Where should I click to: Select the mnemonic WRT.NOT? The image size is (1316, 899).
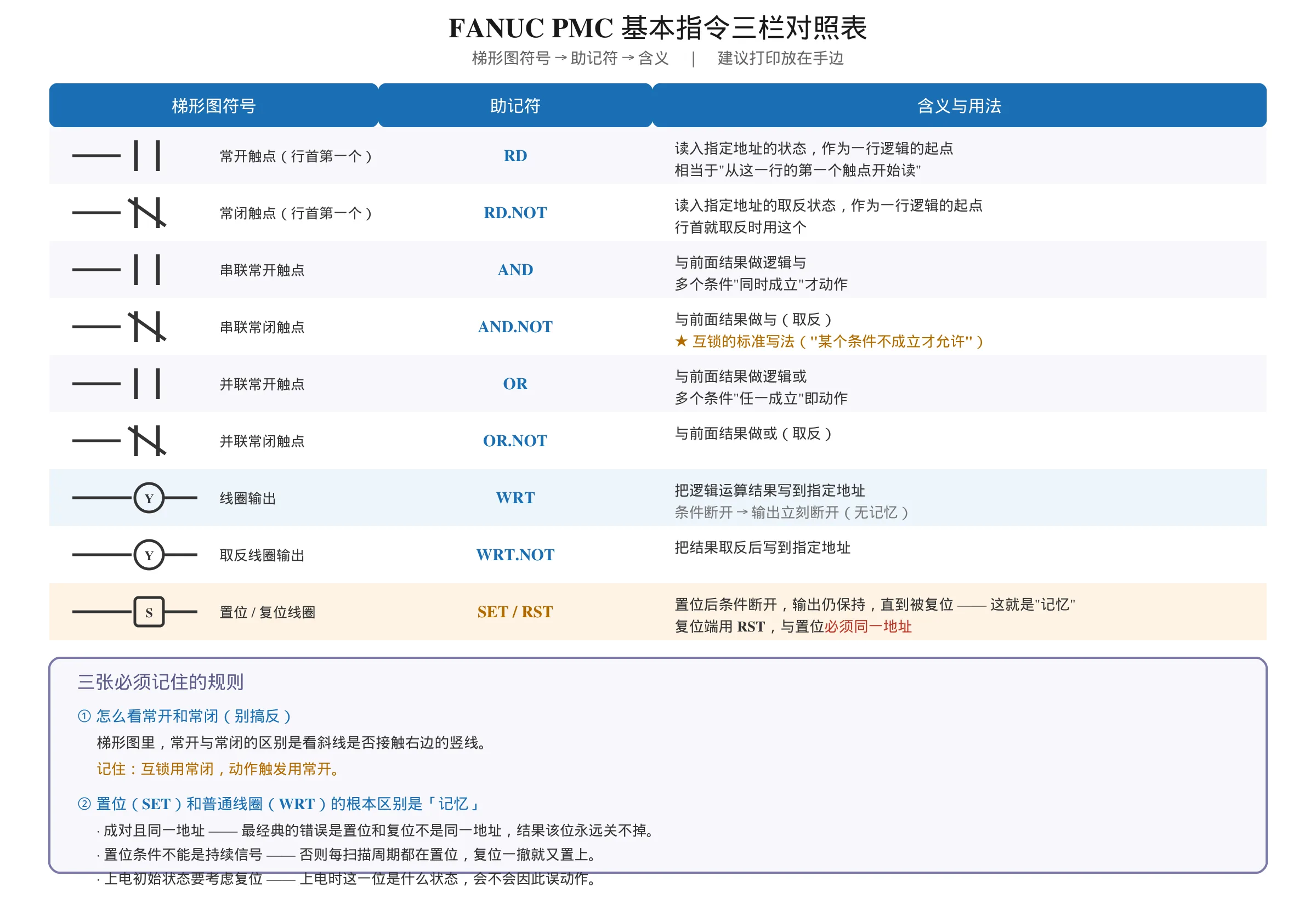tap(515, 555)
